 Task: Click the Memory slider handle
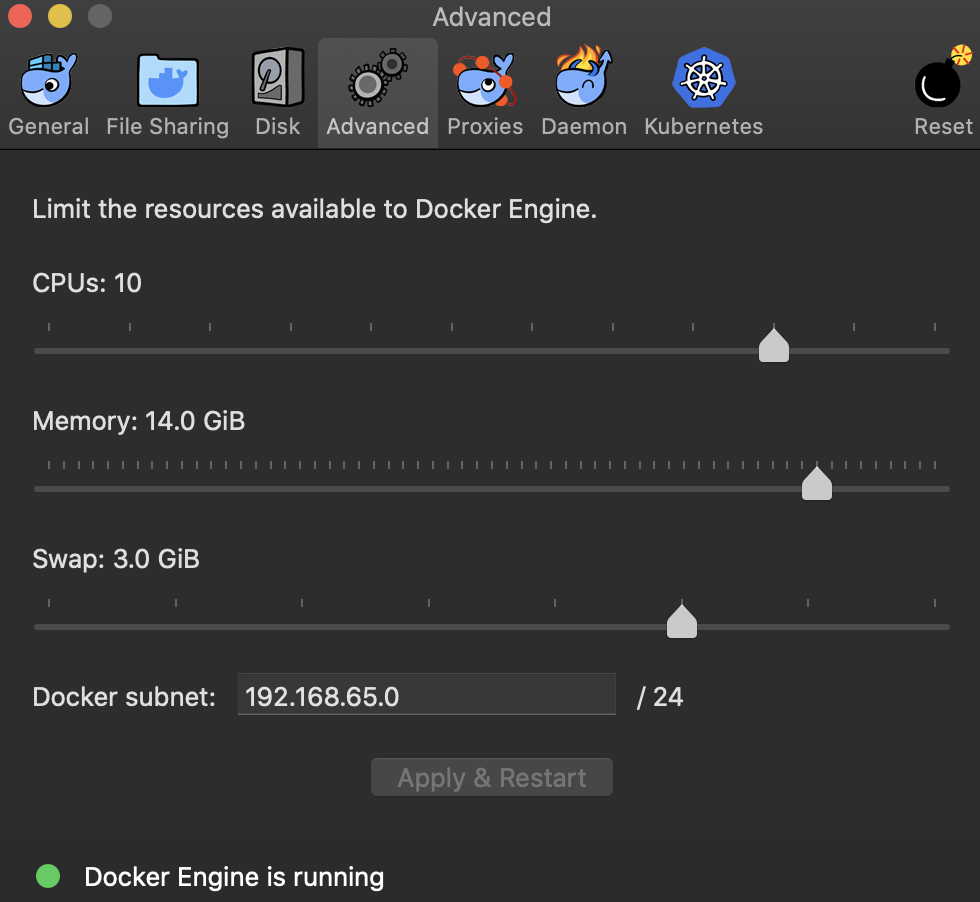point(817,483)
